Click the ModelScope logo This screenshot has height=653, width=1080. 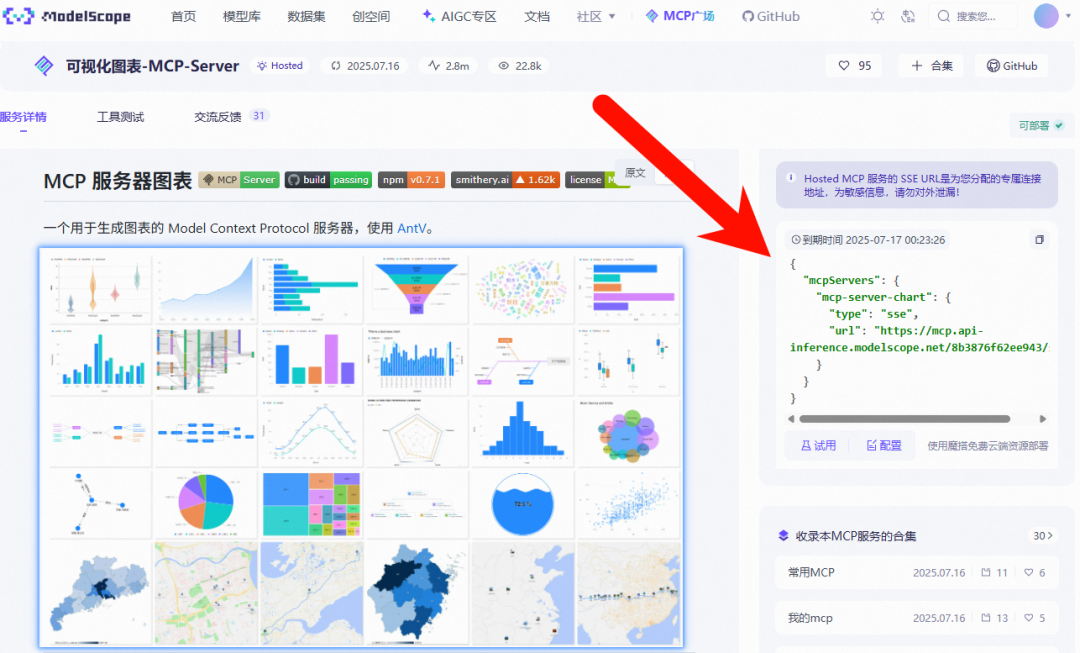tap(67, 16)
